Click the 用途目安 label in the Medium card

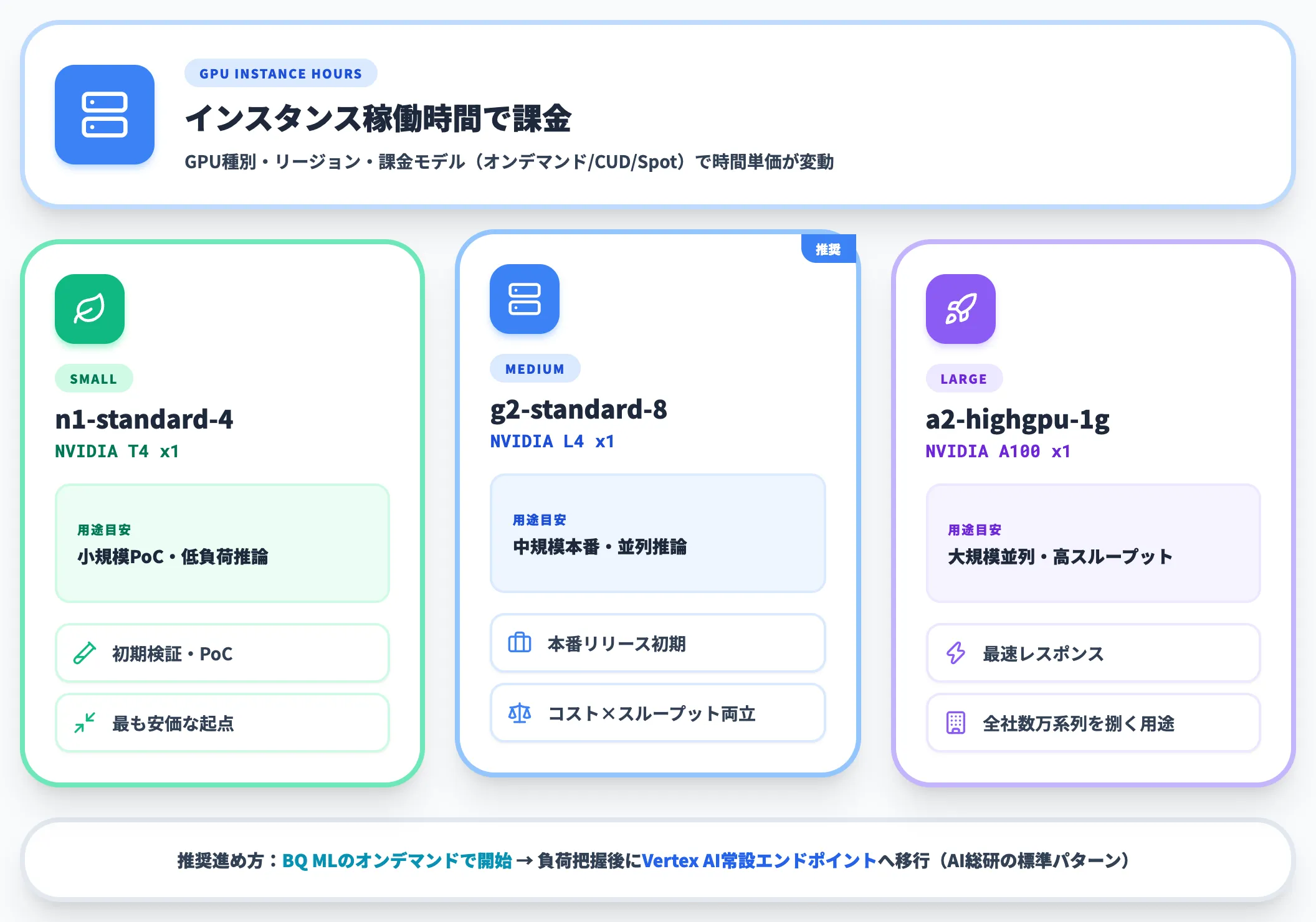(x=539, y=520)
